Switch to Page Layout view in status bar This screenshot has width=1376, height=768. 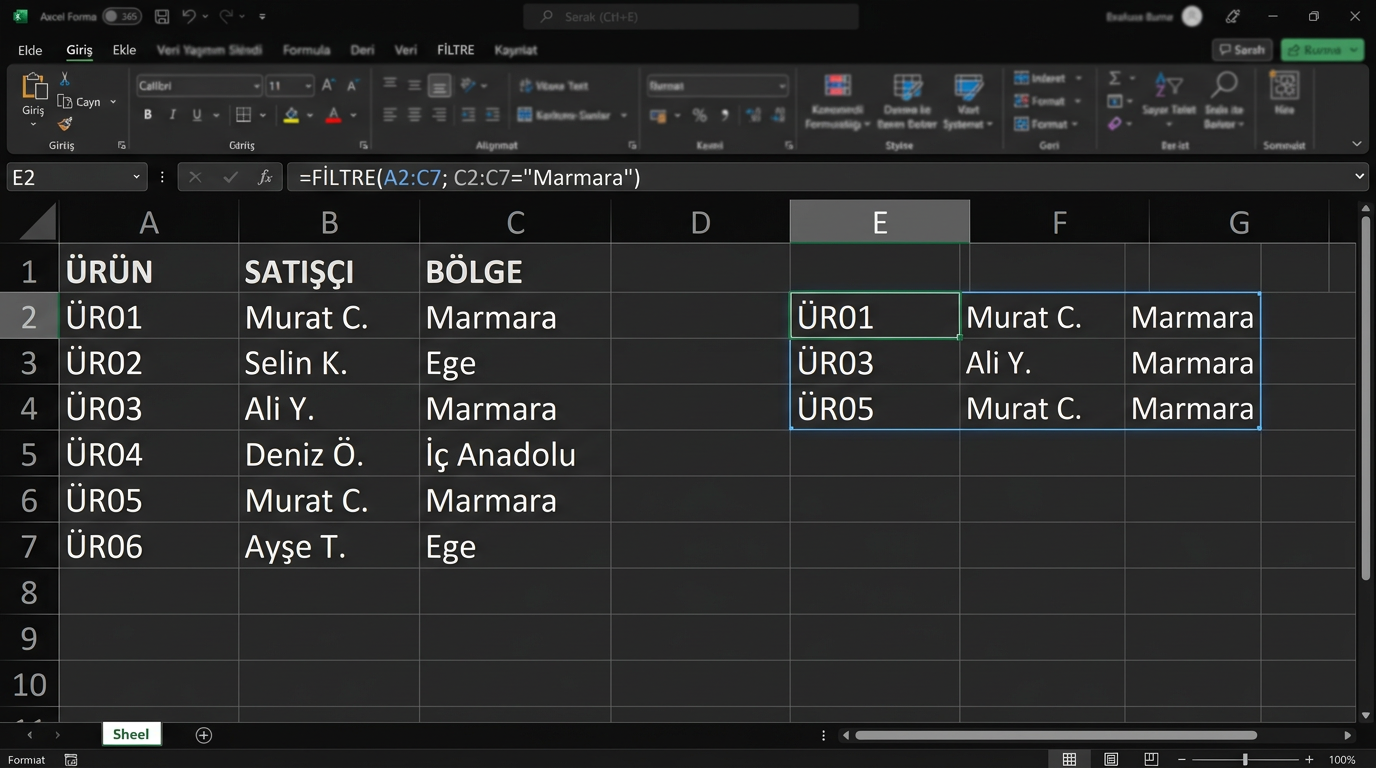tap(1110, 760)
